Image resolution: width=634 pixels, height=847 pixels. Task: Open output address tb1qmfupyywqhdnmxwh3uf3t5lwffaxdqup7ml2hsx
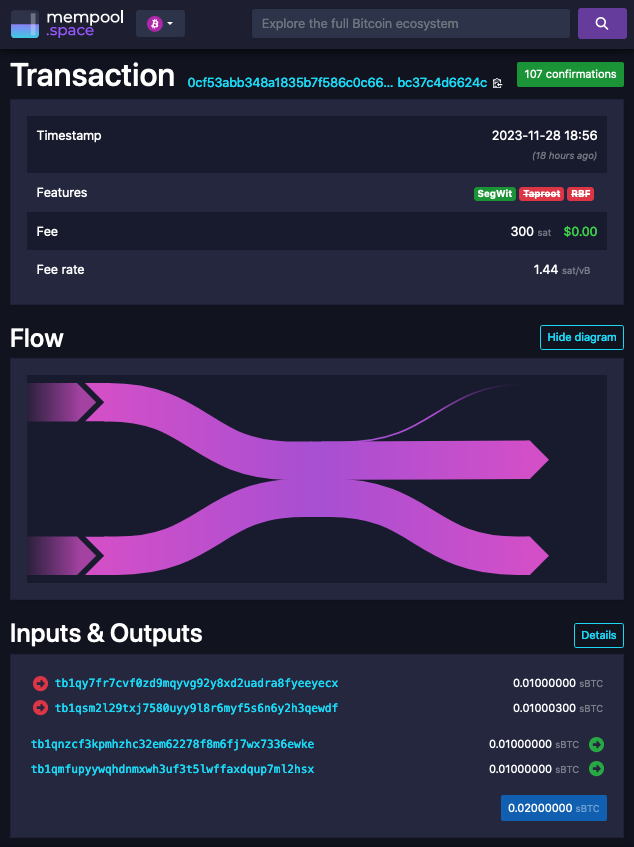click(x=172, y=769)
